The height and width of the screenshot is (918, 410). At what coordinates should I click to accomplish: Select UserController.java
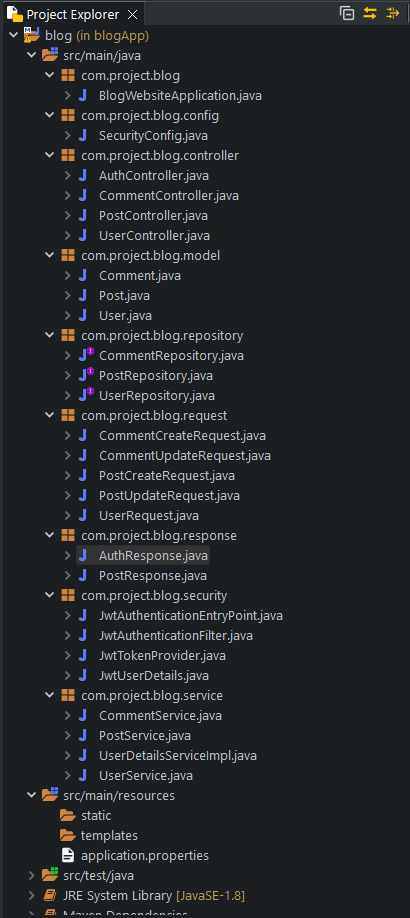[155, 235]
